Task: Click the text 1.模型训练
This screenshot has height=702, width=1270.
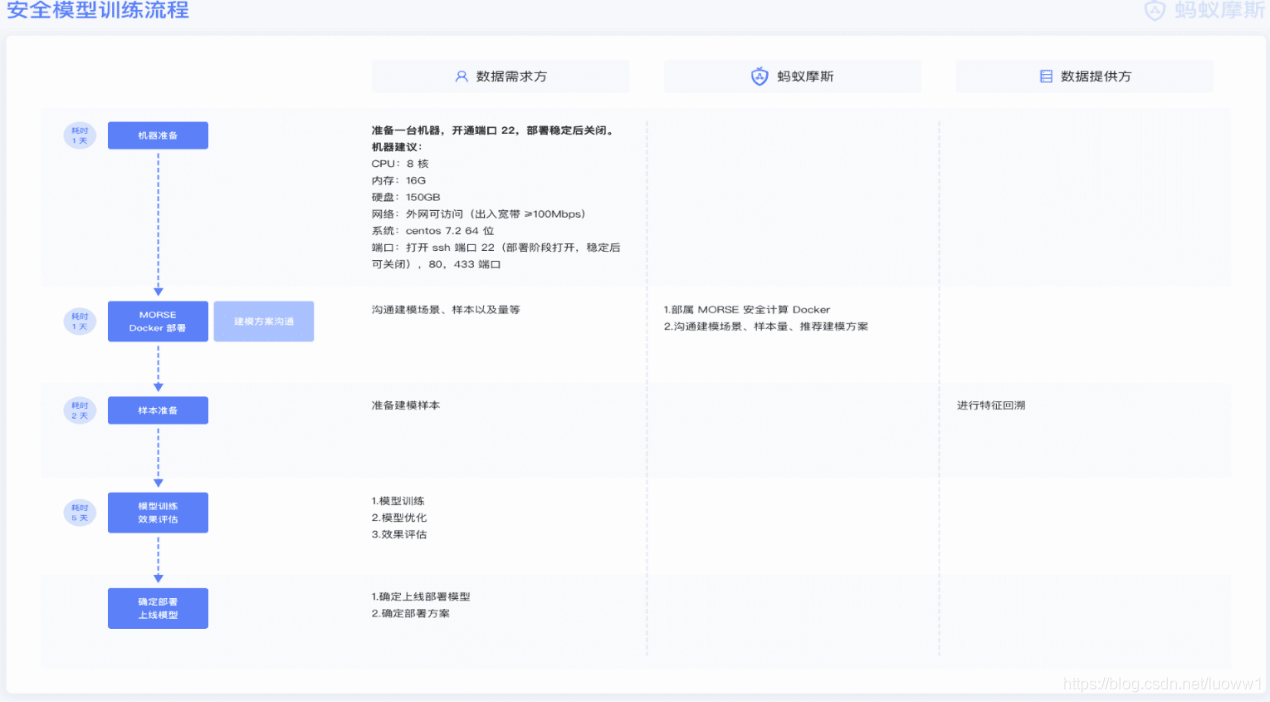Action: pyautogui.click(x=399, y=501)
